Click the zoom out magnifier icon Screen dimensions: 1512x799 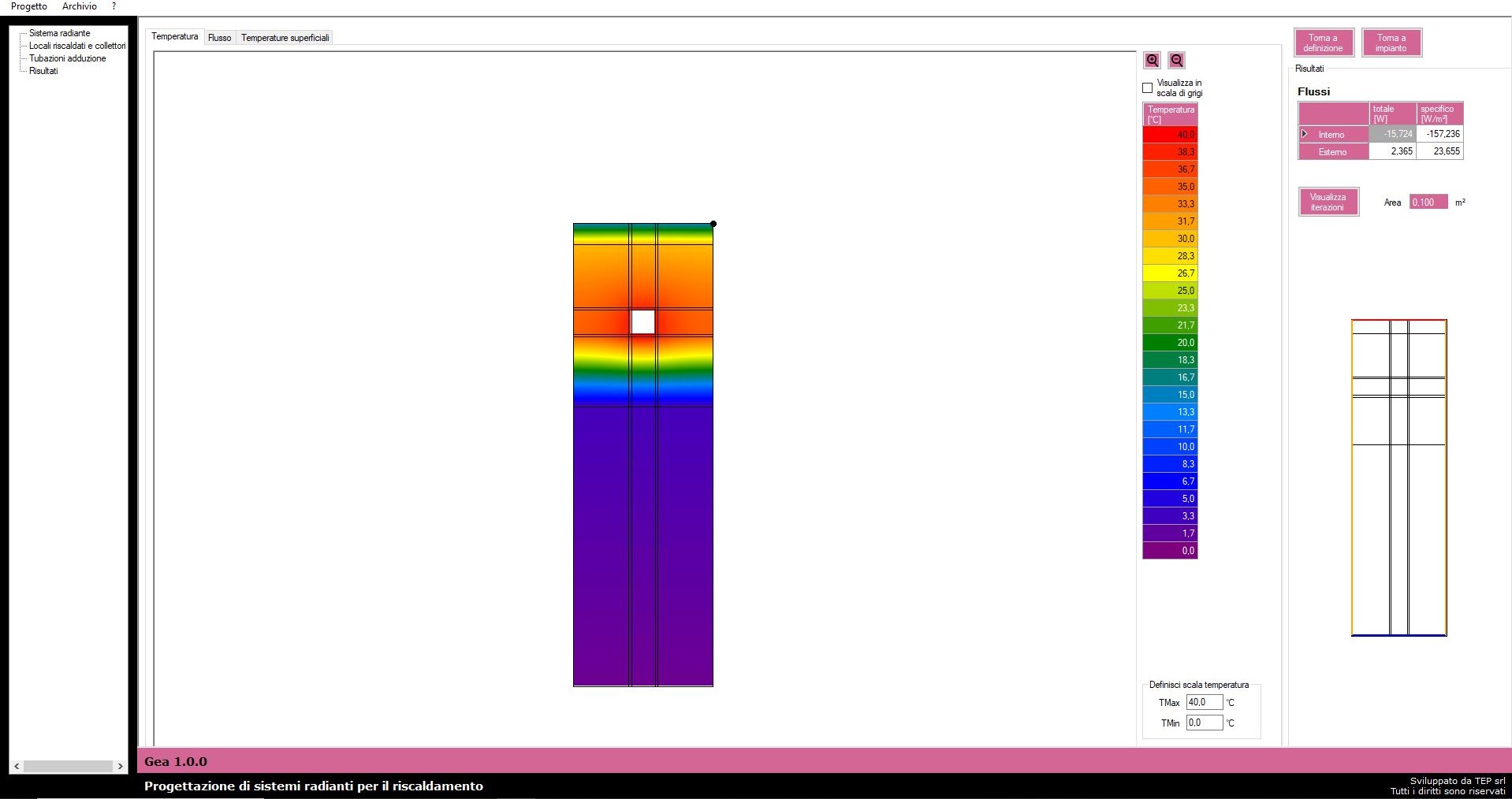click(1176, 61)
